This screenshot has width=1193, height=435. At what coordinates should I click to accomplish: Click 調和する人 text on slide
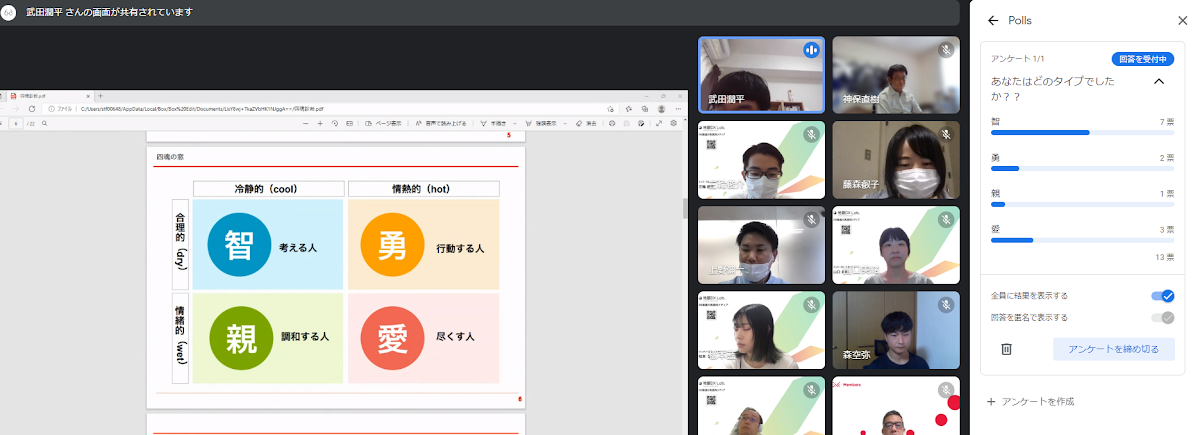(x=305, y=336)
